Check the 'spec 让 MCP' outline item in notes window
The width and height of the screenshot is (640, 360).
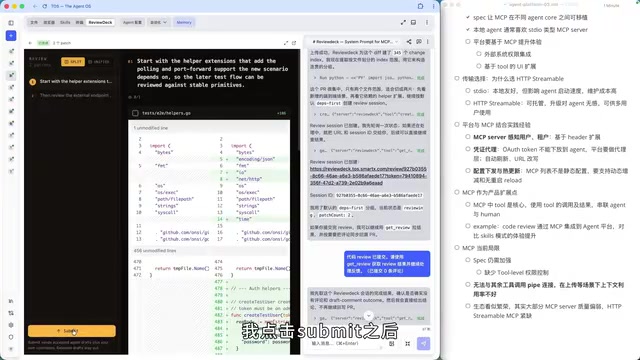468,17
